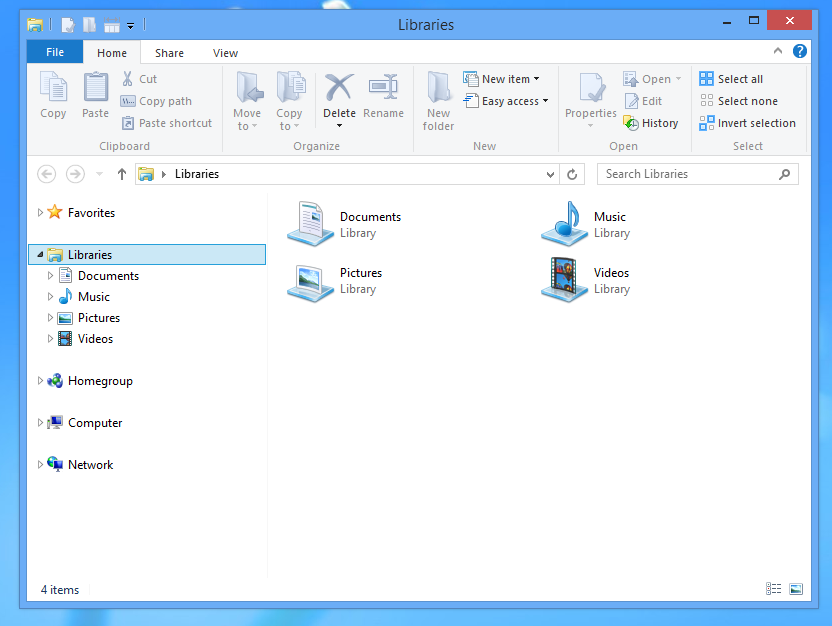Switch to Large icons view in status bar

(796, 588)
